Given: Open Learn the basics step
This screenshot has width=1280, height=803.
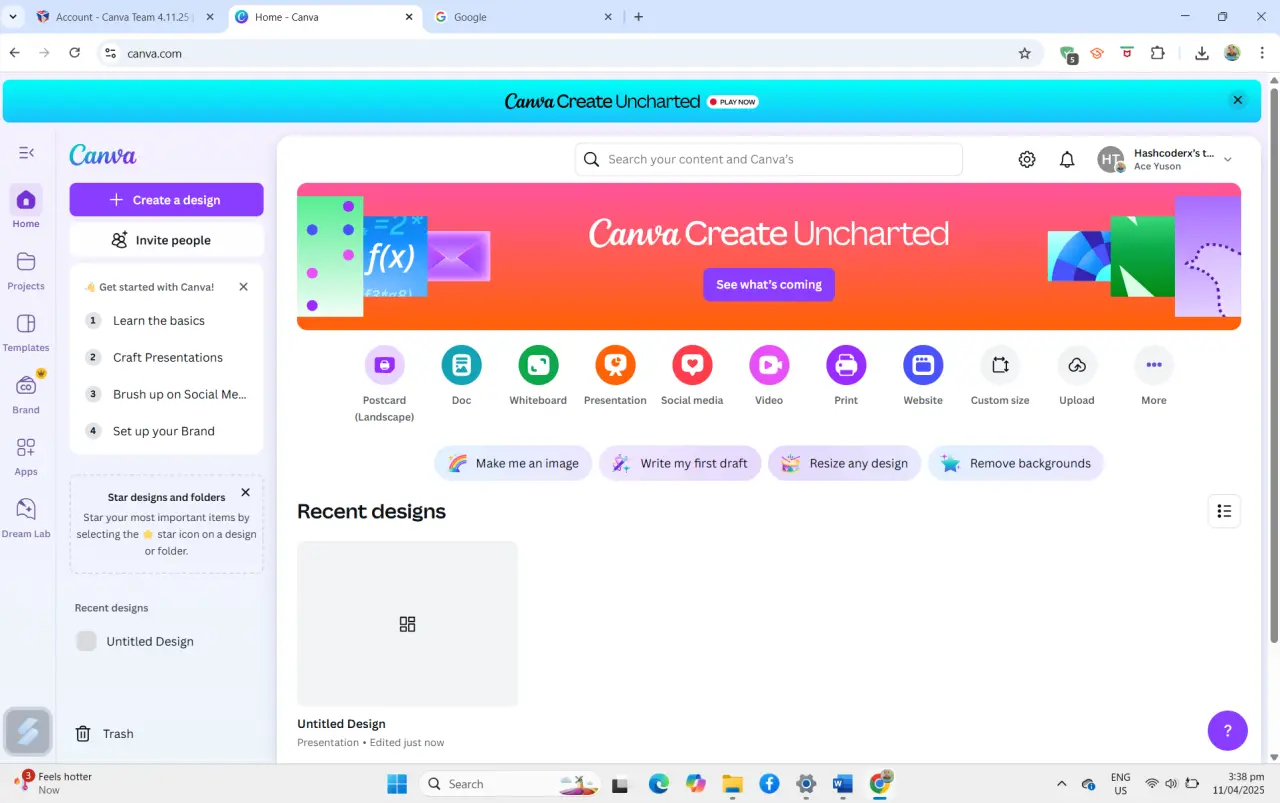Looking at the screenshot, I should 166,321.
